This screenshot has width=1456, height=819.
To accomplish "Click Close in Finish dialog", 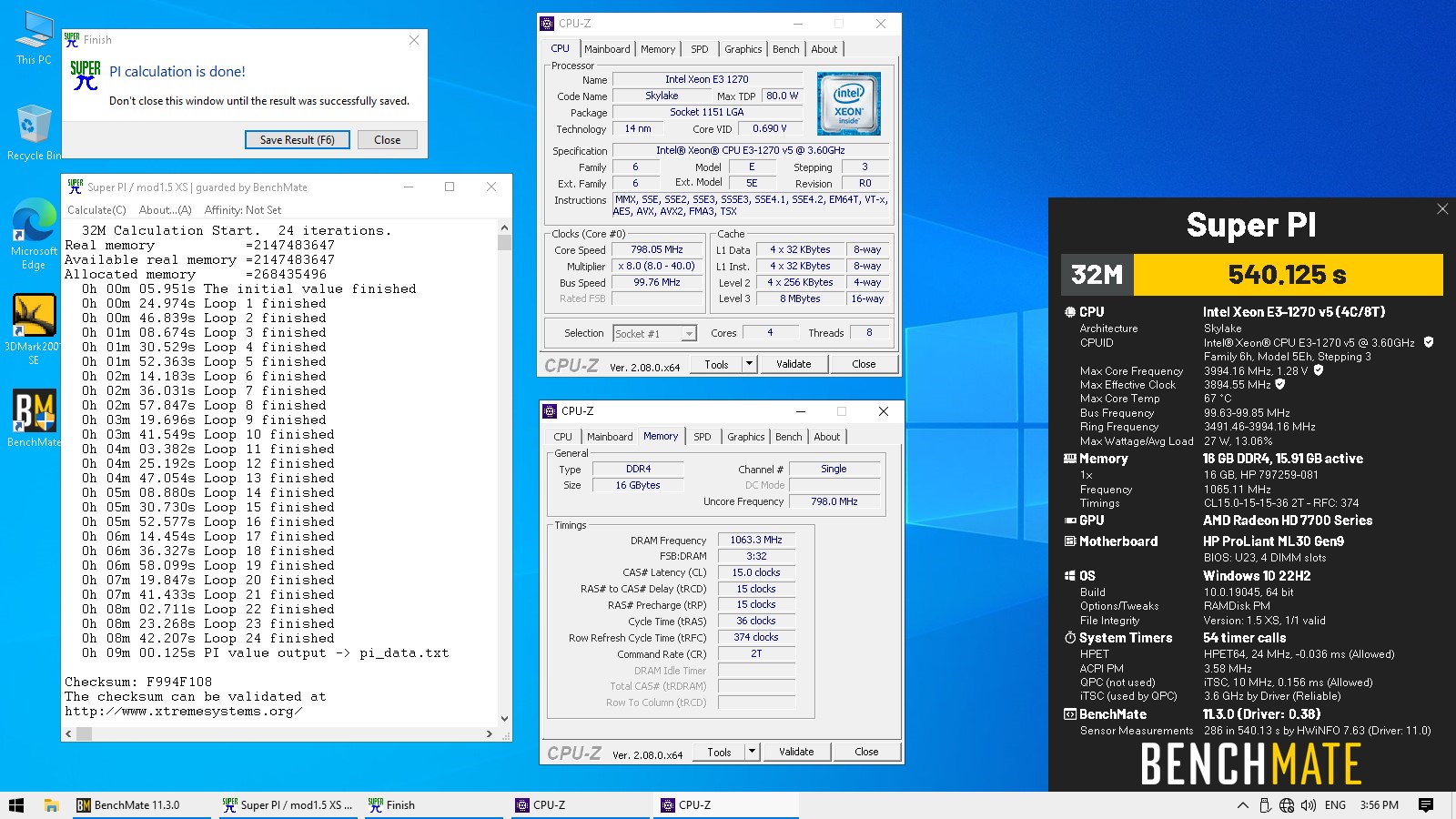I will (387, 140).
